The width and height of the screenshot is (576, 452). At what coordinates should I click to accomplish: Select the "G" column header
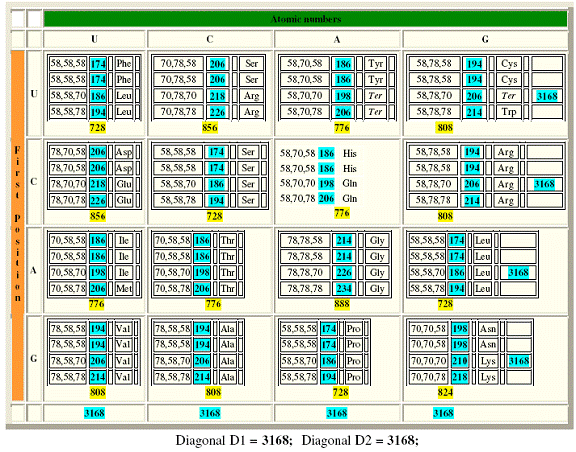485,39
